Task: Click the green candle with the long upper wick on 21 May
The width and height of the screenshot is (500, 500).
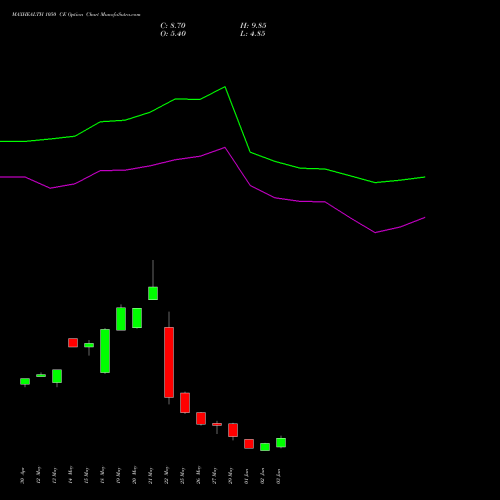Action: (153, 293)
